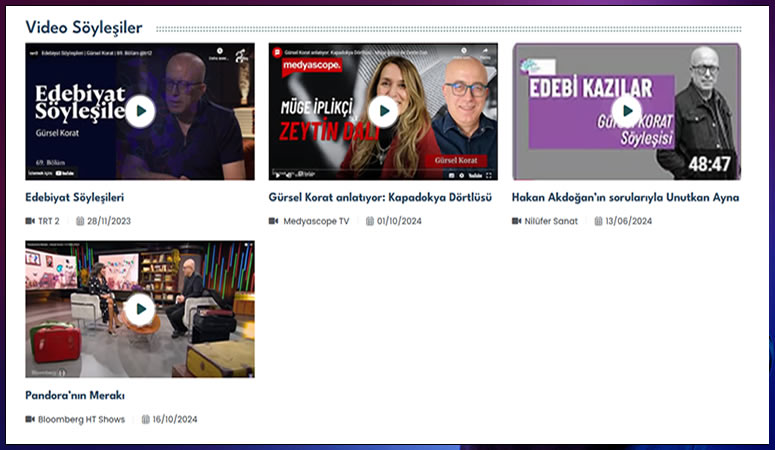Select the Bloomberg HT Shows source label
This screenshot has height=450, width=775.
[81, 419]
